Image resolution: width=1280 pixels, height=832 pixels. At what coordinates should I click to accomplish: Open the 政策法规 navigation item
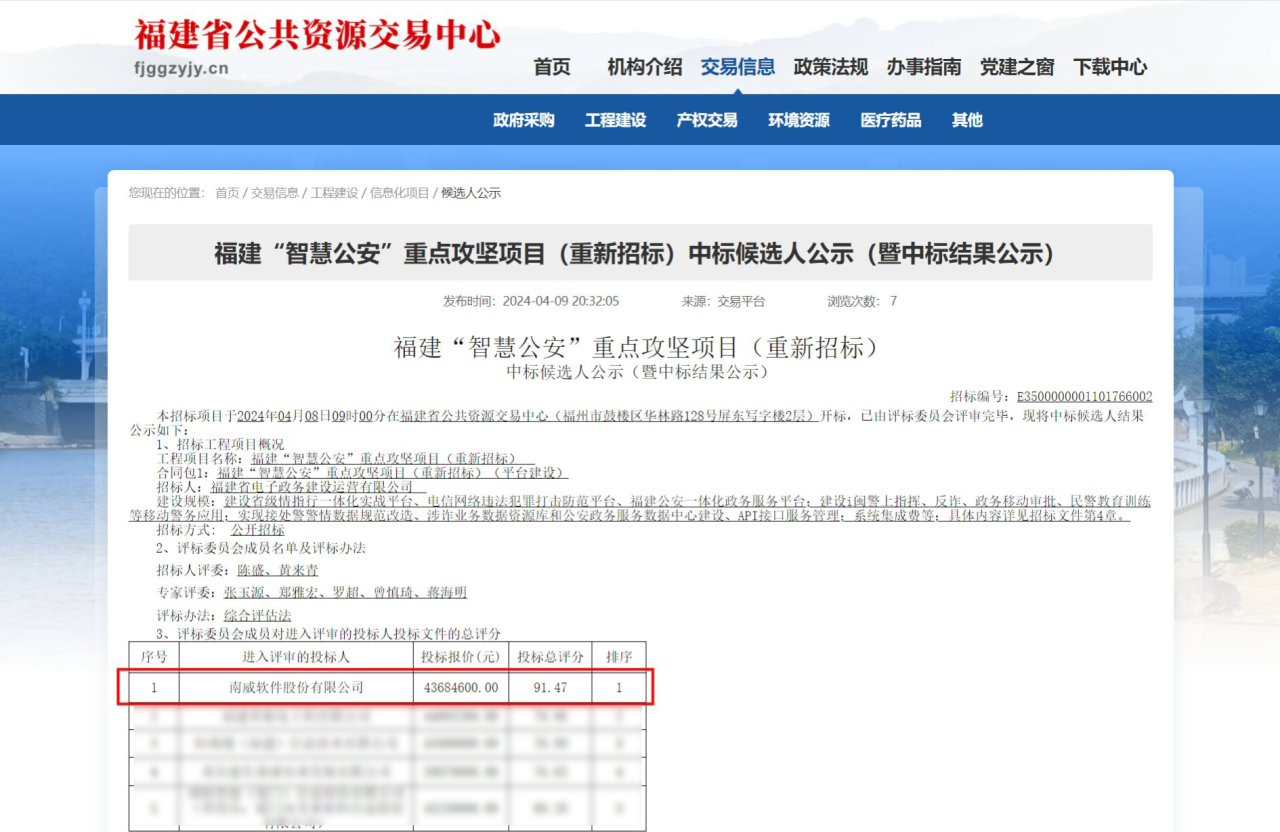(x=830, y=67)
